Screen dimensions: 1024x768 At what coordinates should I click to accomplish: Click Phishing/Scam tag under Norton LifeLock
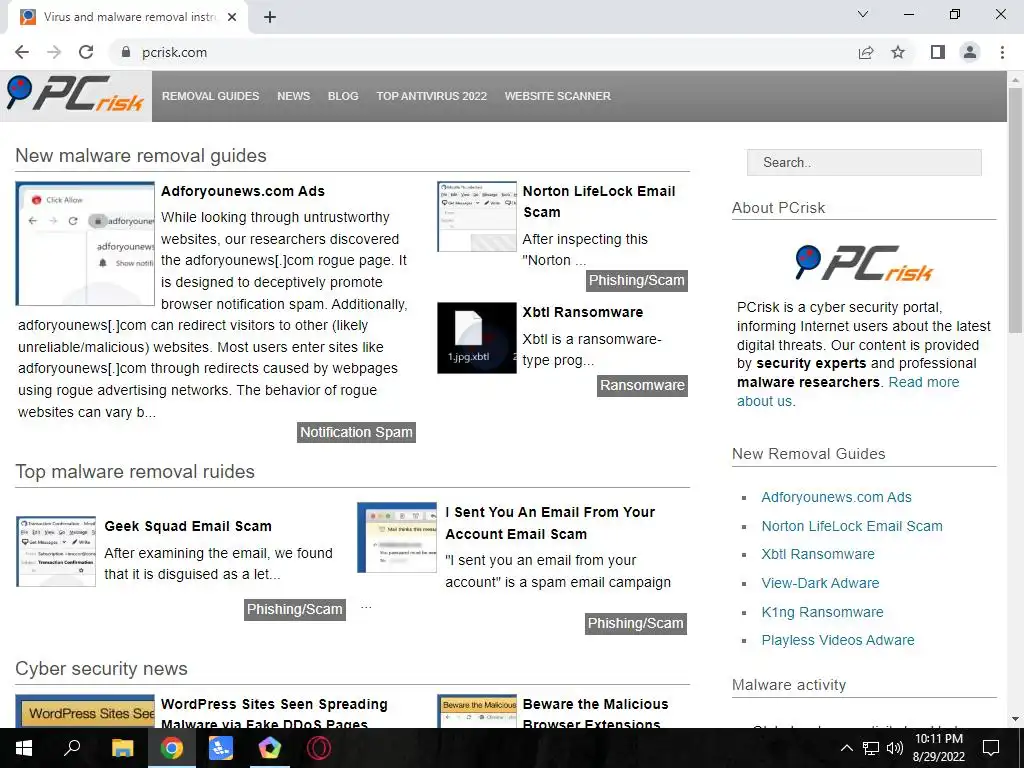tap(636, 281)
